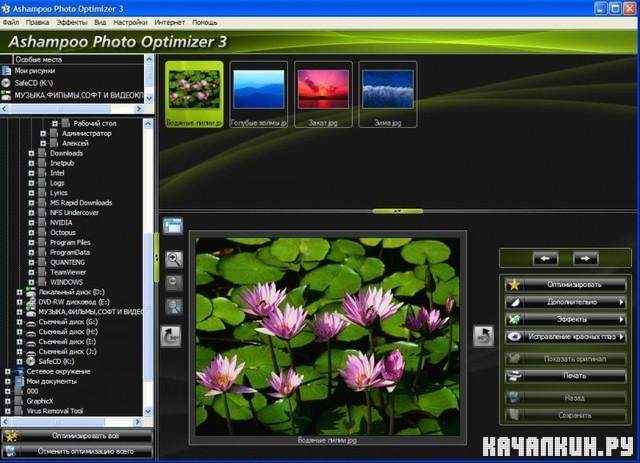
Task: Select the Lyrics folder
Action: point(59,193)
